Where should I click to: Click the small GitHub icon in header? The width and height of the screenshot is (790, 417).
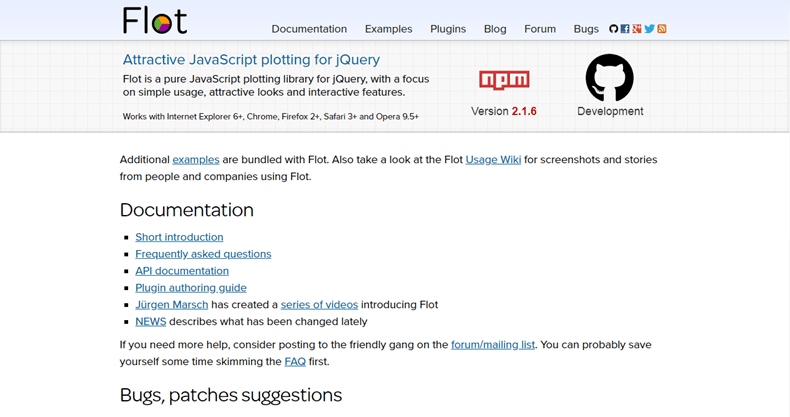coord(614,29)
